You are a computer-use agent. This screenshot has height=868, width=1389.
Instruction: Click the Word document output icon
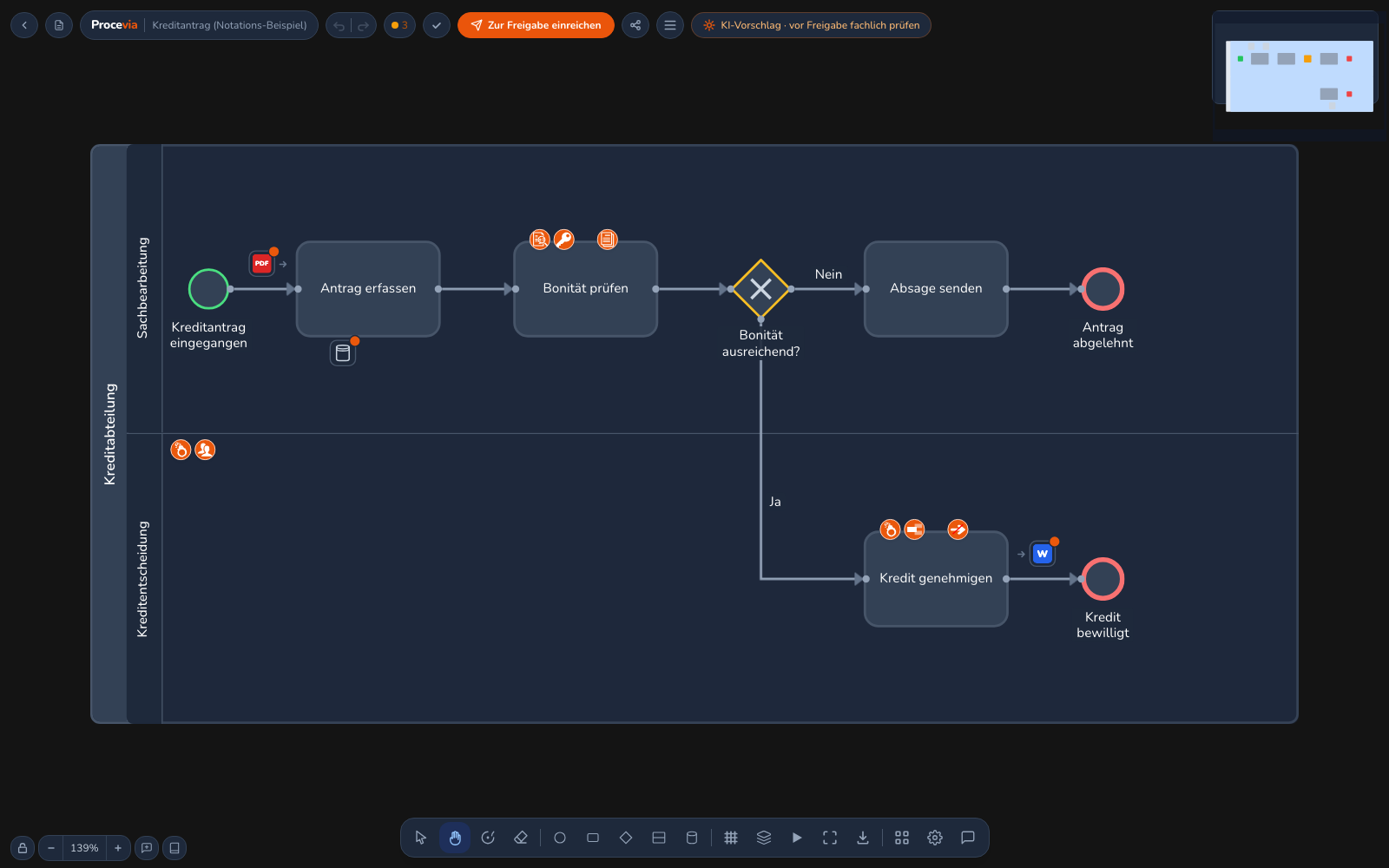pos(1043,554)
